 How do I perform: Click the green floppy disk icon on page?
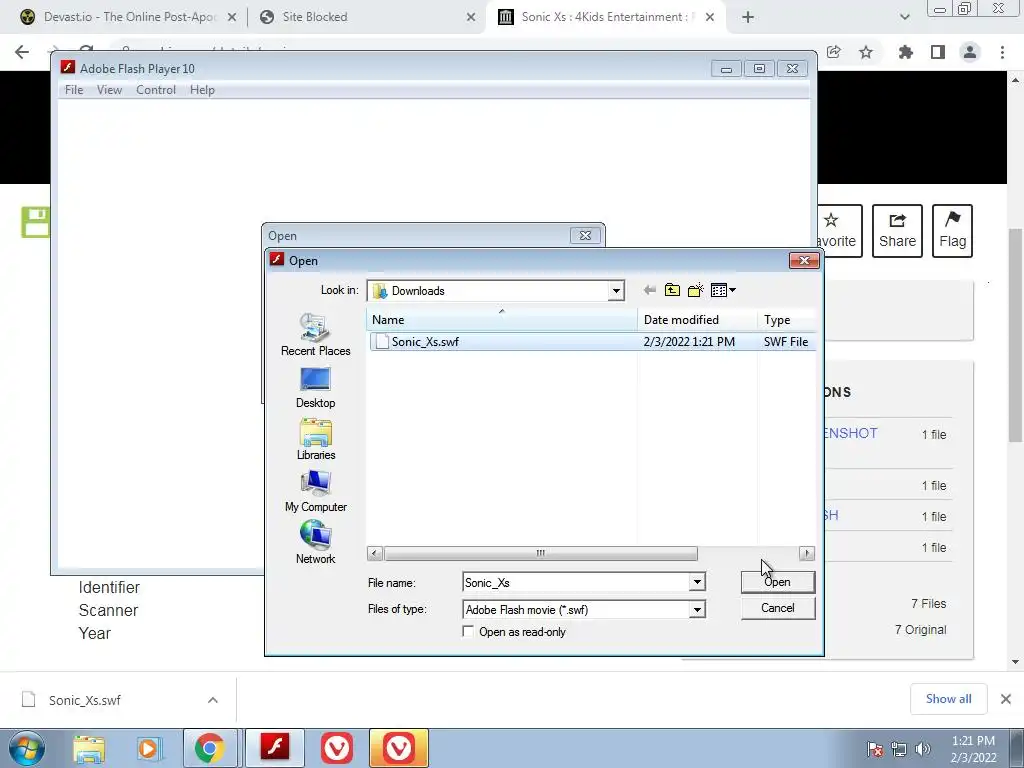tap(35, 222)
